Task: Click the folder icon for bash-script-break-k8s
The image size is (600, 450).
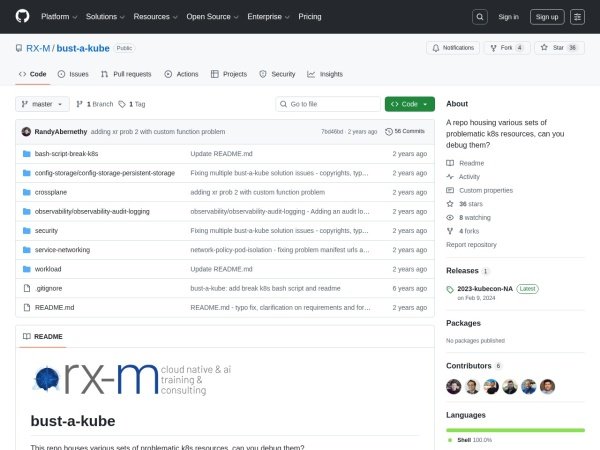Action: (27, 154)
